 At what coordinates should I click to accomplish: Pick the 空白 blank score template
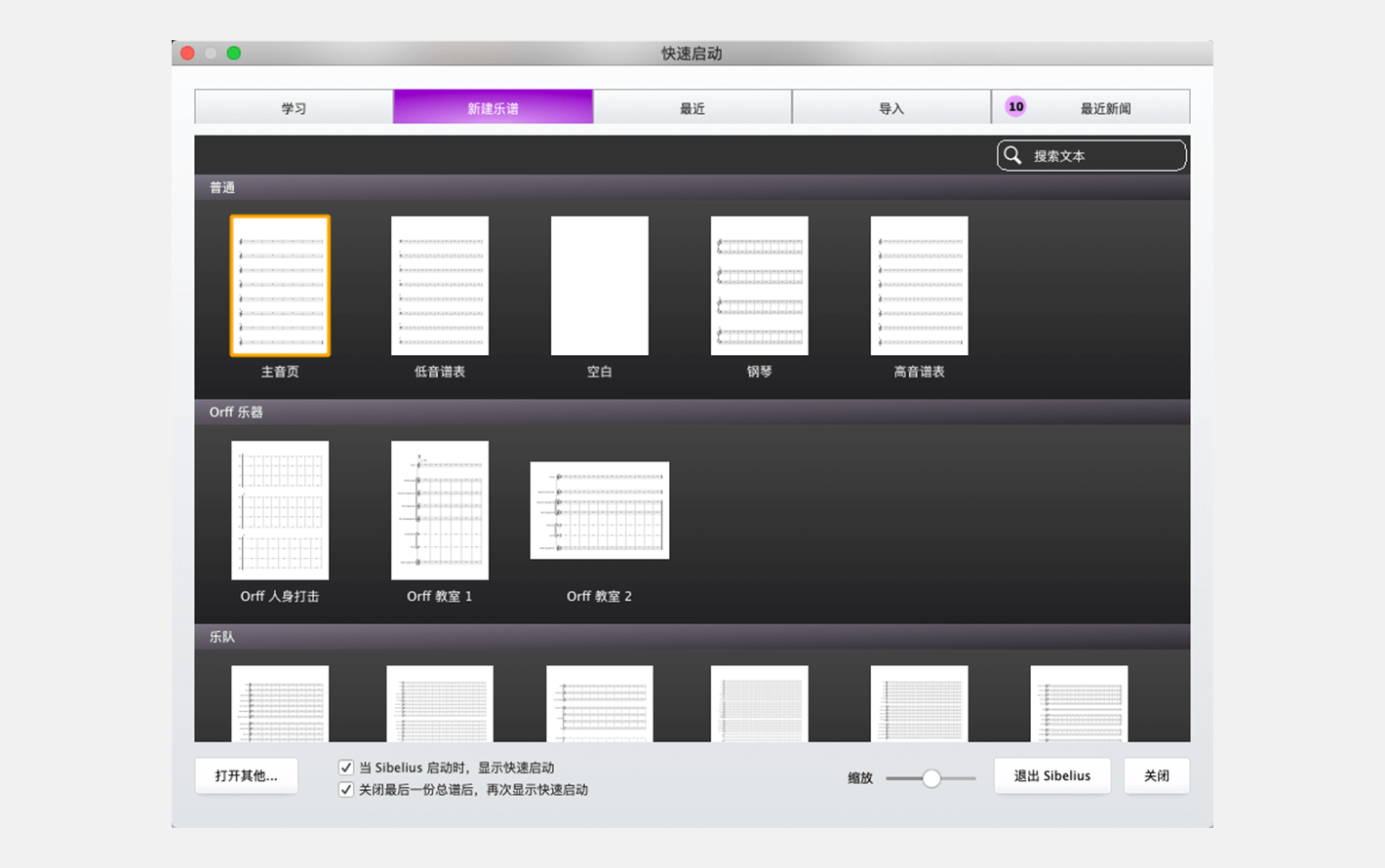pyautogui.click(x=599, y=286)
